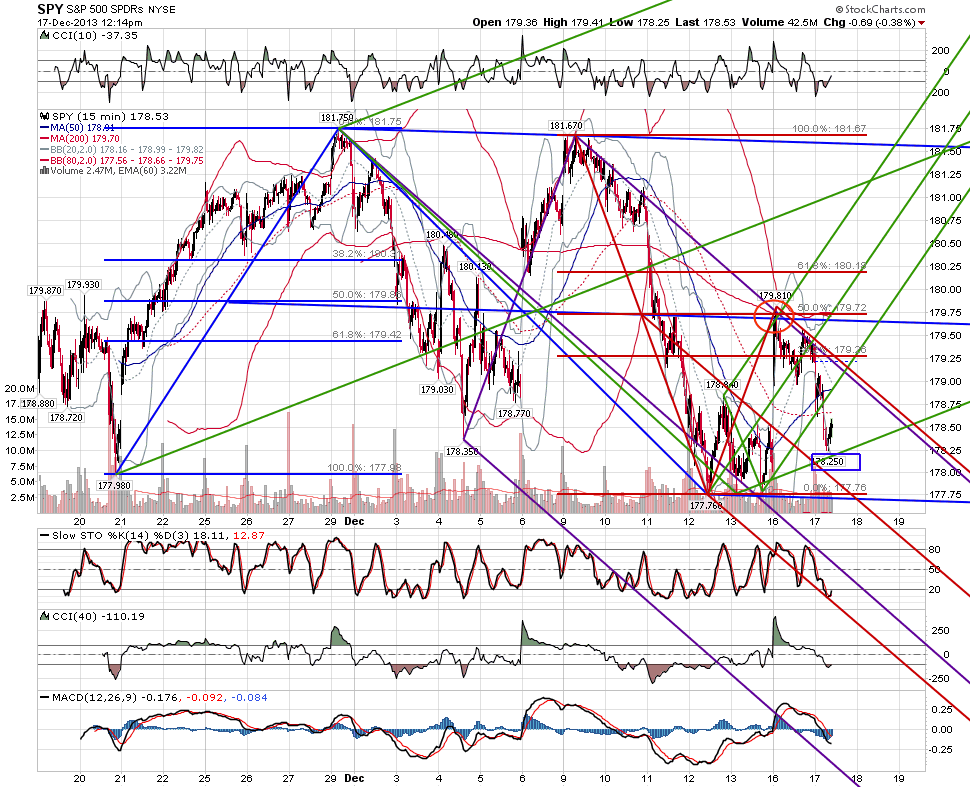Click the '100.0%: 181.67' Fibonacci label
970x792 pixels.
click(x=830, y=129)
